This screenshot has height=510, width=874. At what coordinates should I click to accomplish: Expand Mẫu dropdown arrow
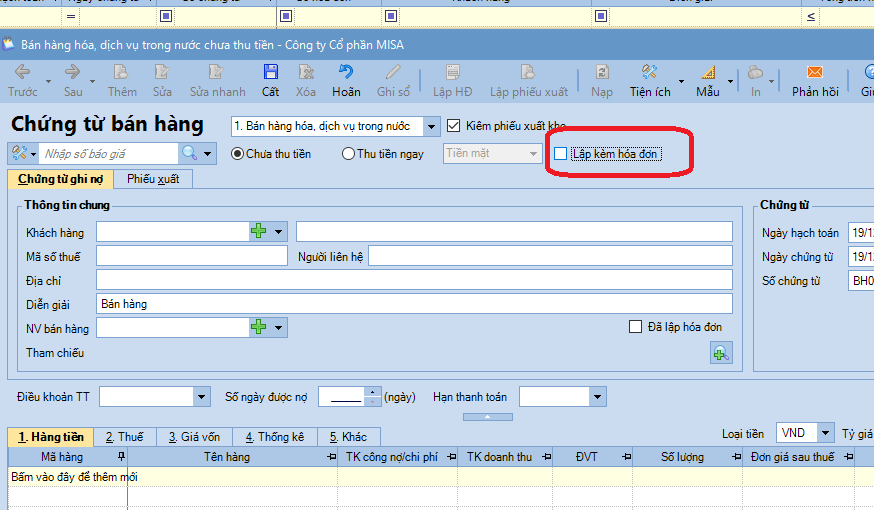pos(730,81)
